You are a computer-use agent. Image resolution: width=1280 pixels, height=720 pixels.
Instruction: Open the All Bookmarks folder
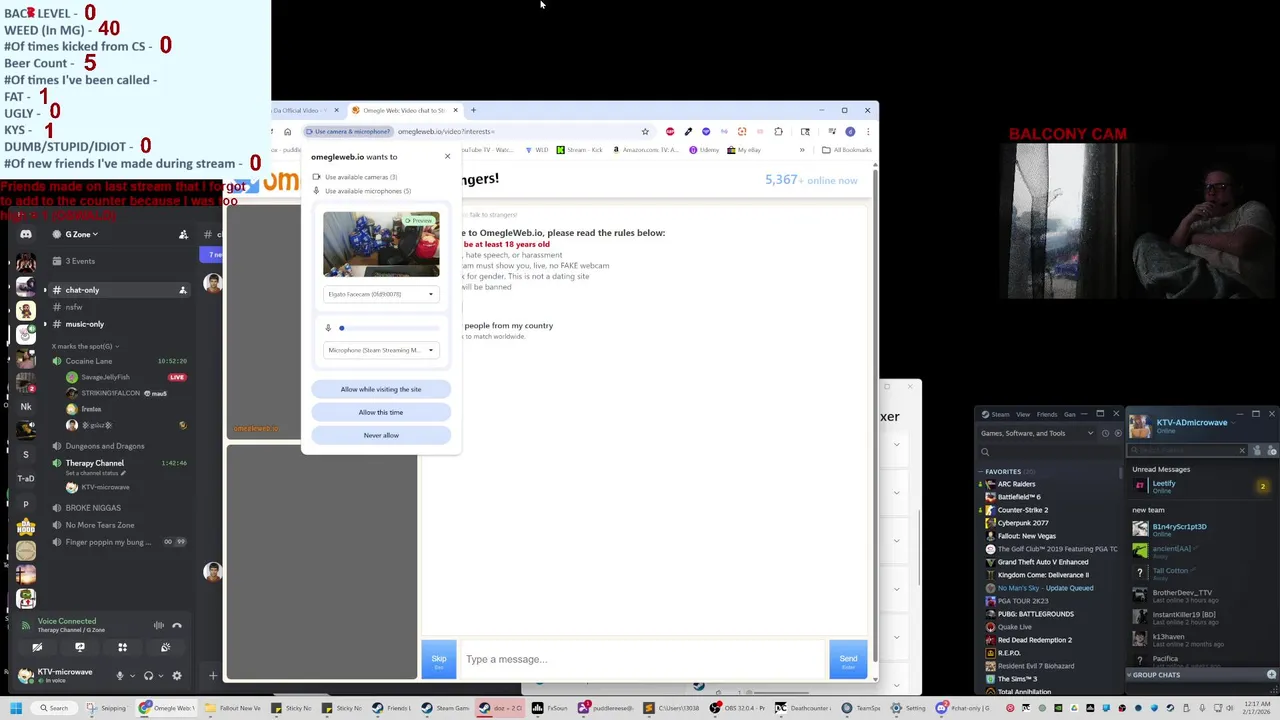click(846, 150)
